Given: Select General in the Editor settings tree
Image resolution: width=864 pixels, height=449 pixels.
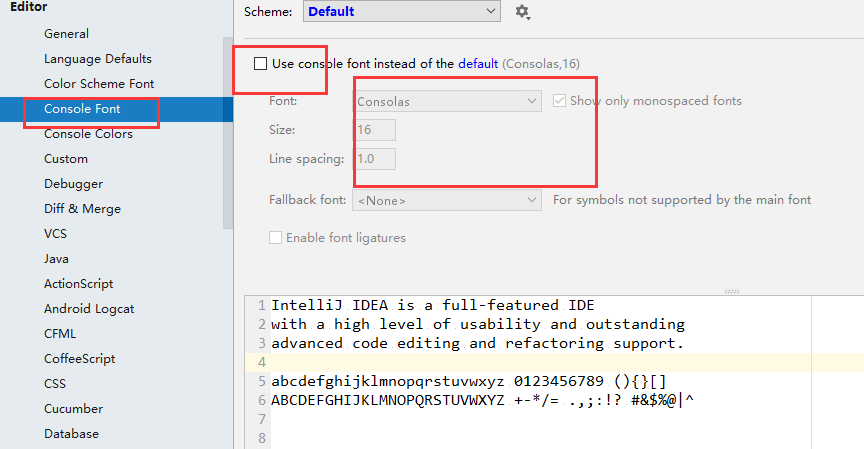Looking at the screenshot, I should click(x=66, y=34).
